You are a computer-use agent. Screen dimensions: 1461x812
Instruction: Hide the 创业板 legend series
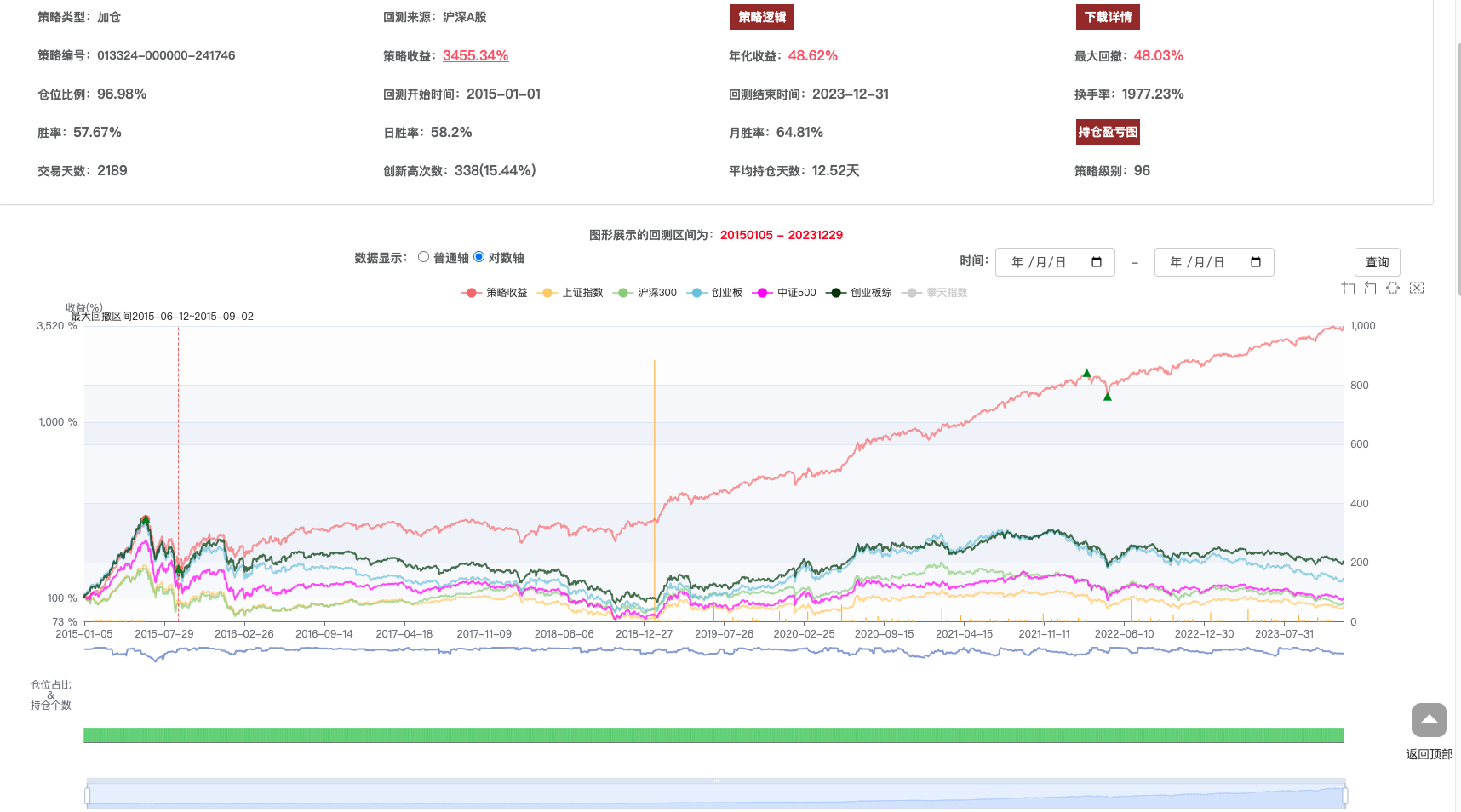click(714, 293)
